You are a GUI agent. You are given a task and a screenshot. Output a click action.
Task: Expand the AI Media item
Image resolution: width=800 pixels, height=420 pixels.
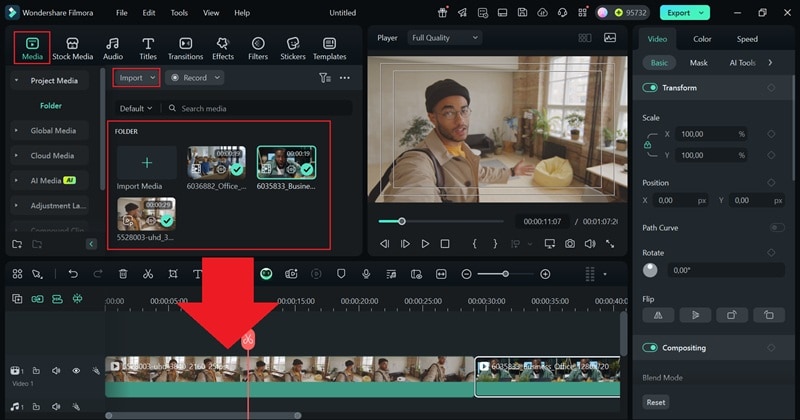tap(16, 180)
